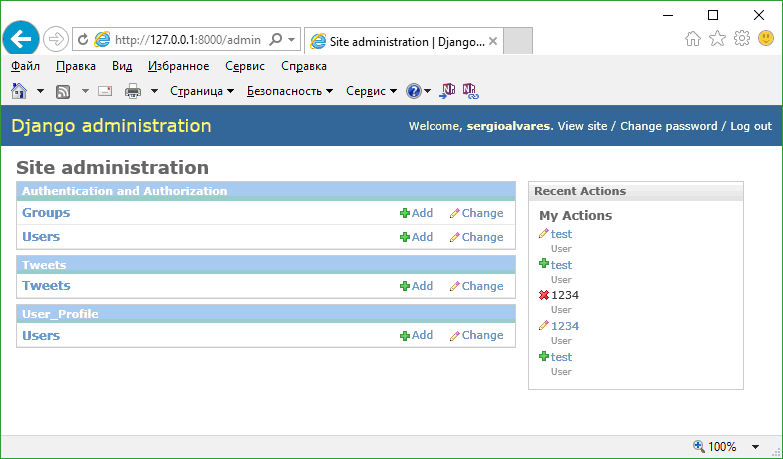Click the Print icon
Screen dimensions: 783x459
coord(133,91)
